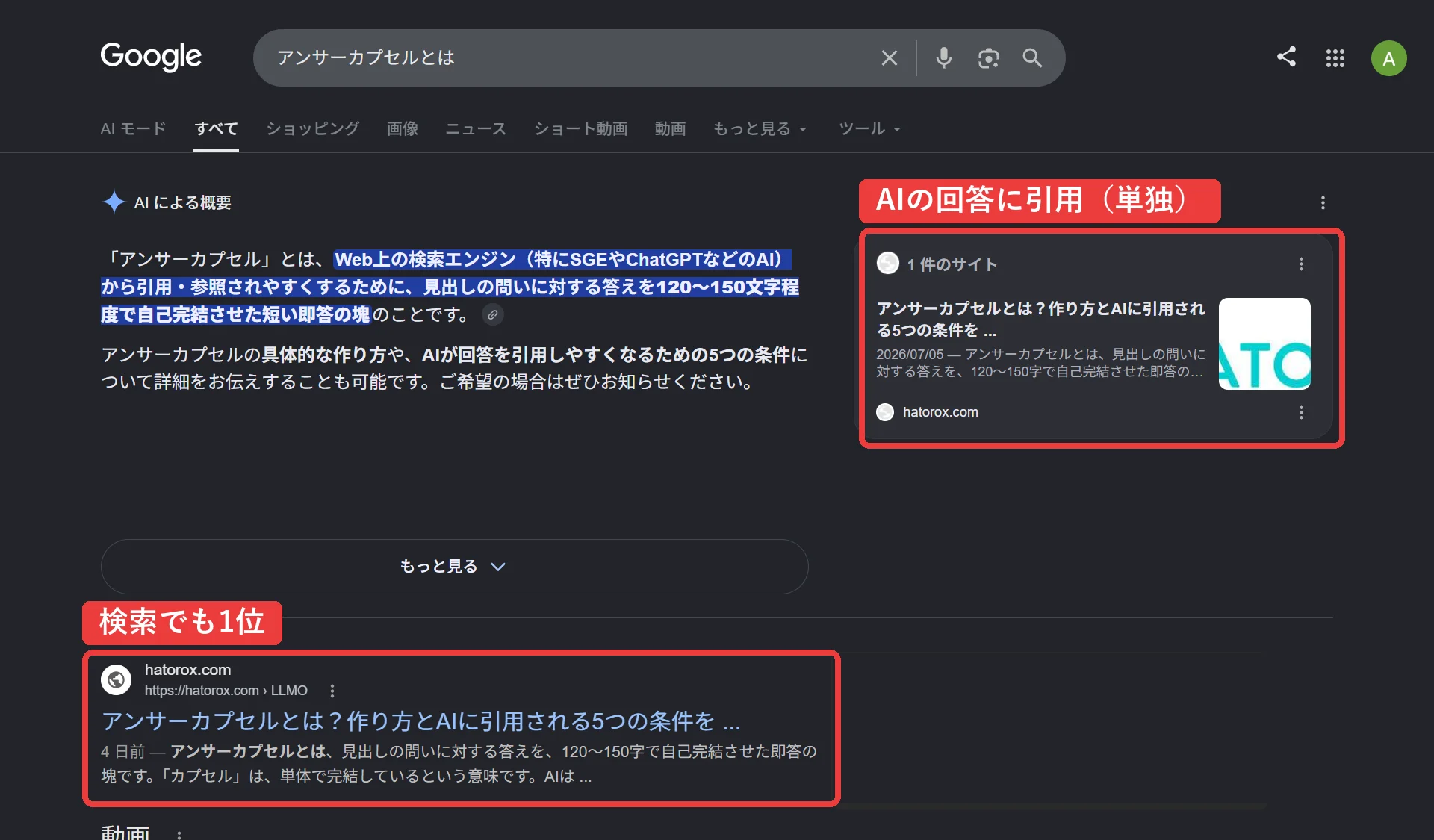The image size is (1434, 840).
Task: Open the account avatar A
Action: pos(1388,58)
